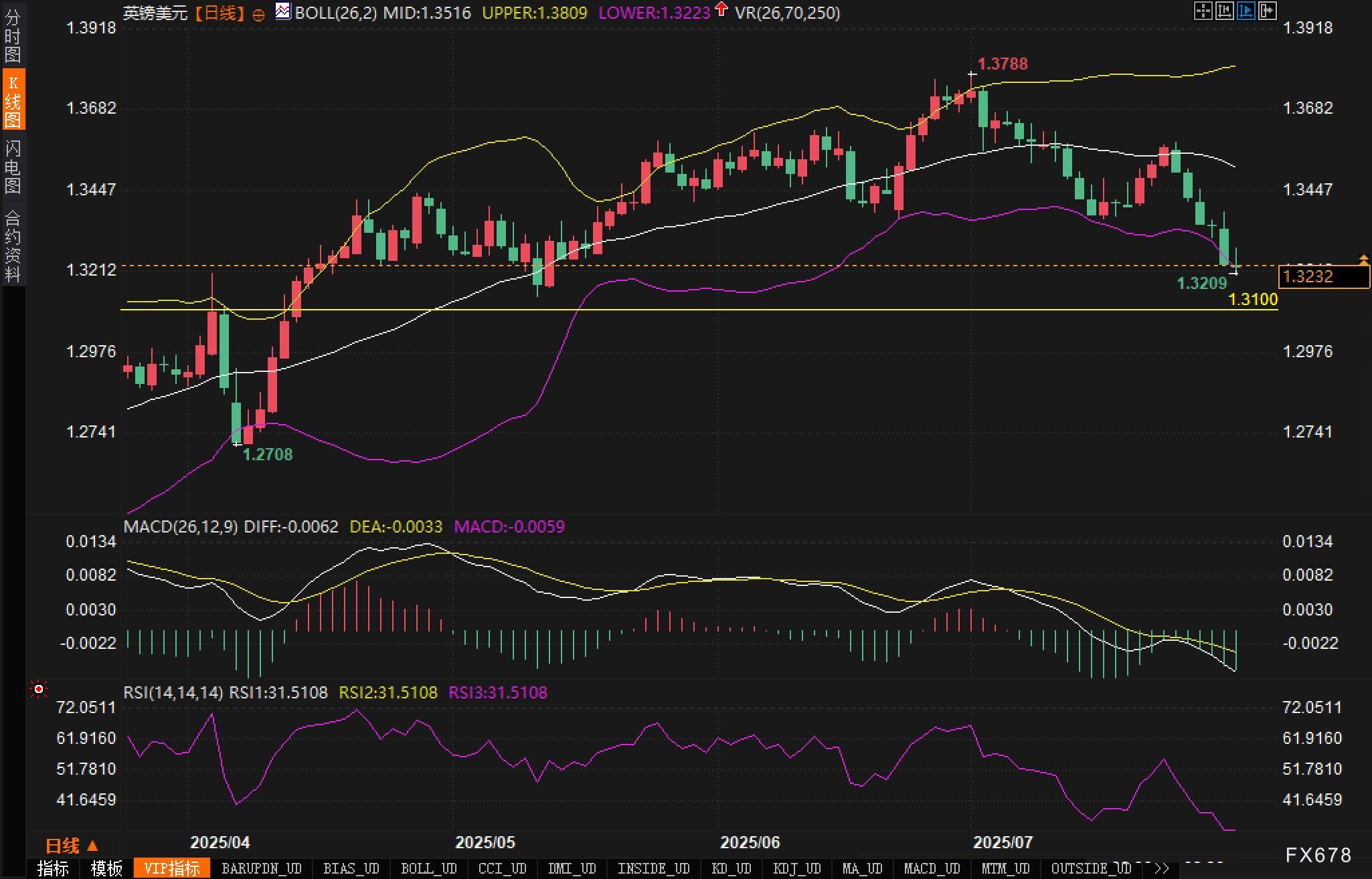Open the 闪电图 side tab

(13, 166)
